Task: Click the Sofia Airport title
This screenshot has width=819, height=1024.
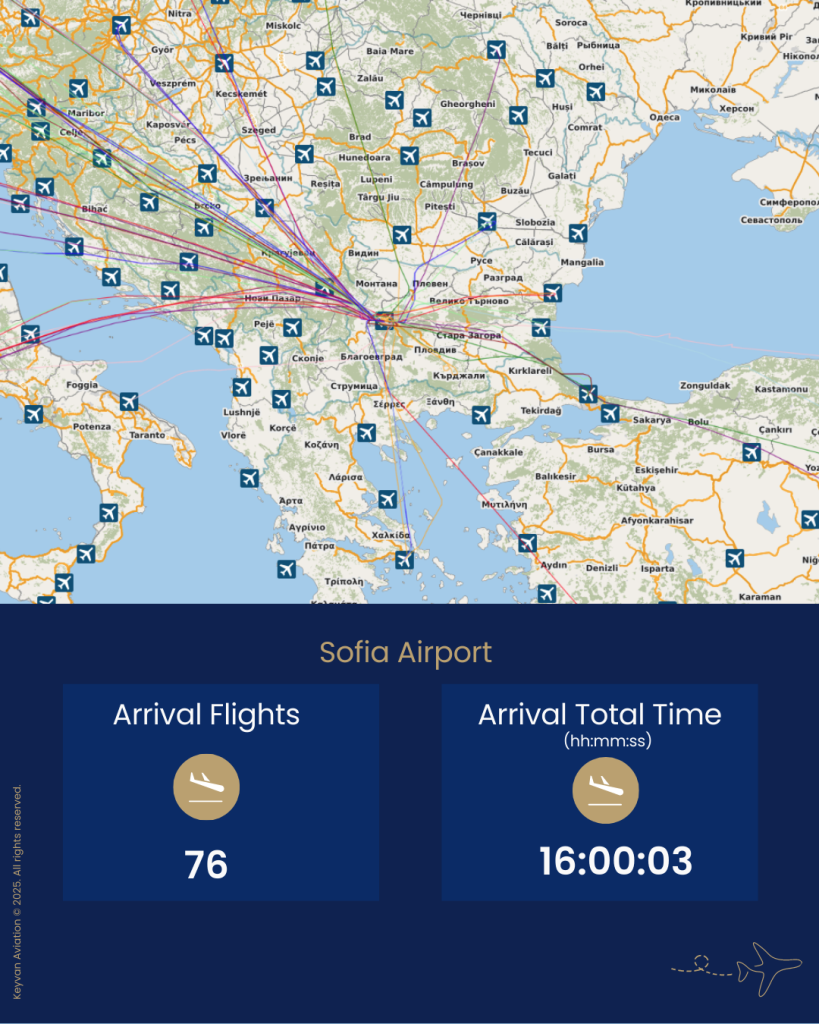Action: pos(406,653)
